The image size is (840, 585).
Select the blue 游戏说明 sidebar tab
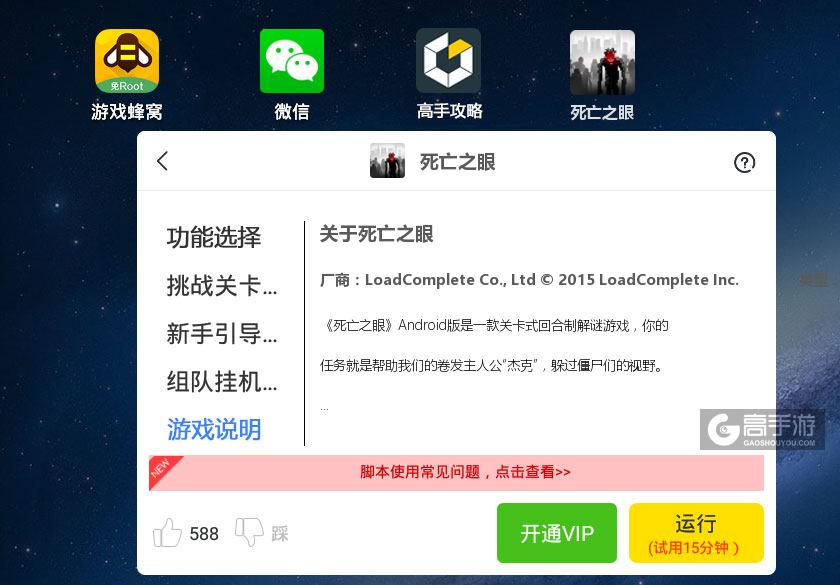(x=214, y=430)
